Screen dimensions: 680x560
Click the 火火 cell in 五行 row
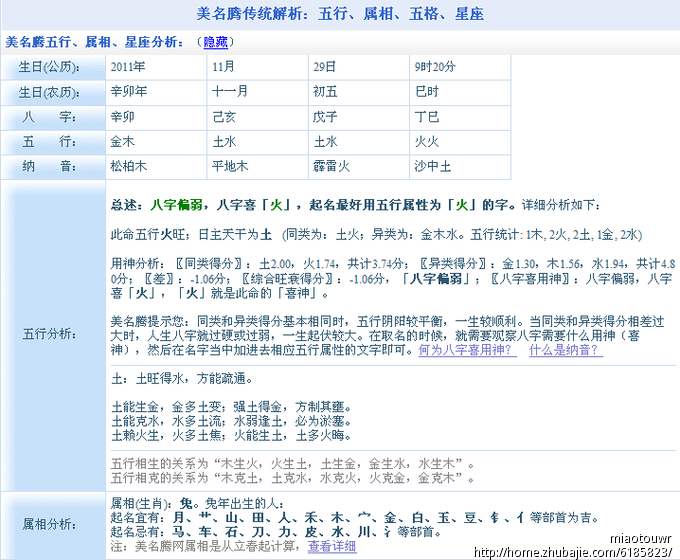[460, 142]
